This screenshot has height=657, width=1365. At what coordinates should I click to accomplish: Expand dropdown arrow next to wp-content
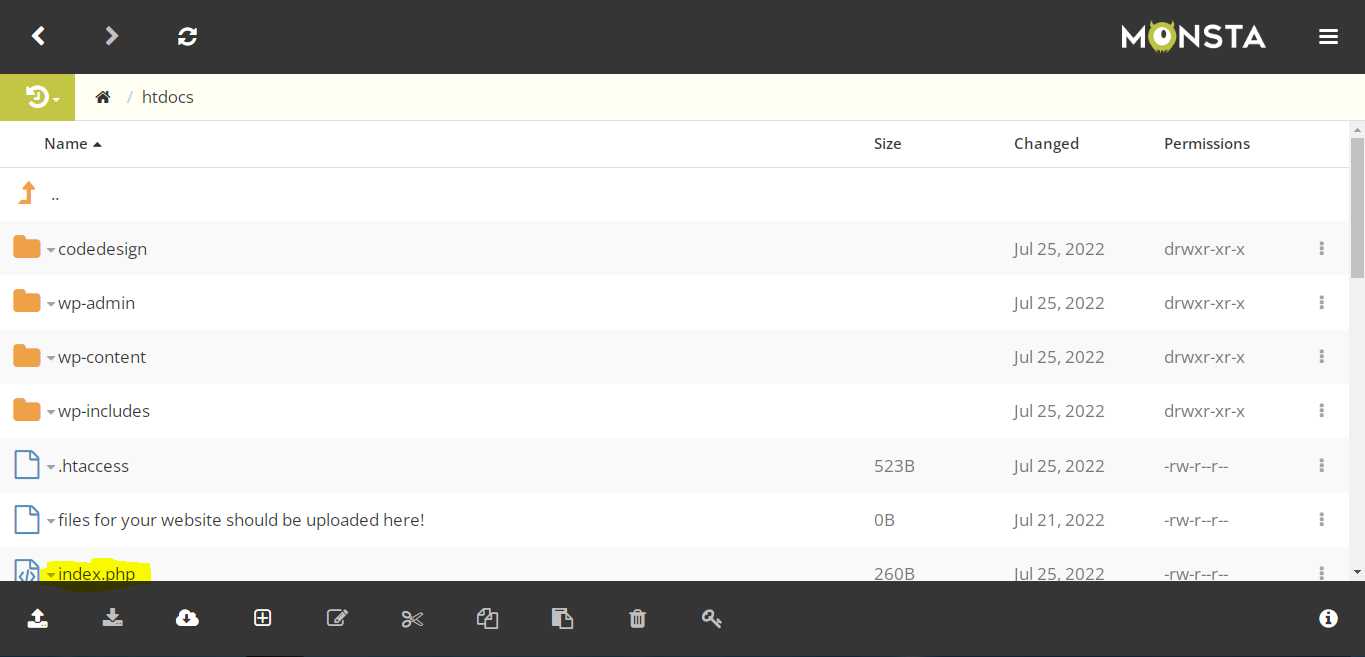[x=51, y=359]
